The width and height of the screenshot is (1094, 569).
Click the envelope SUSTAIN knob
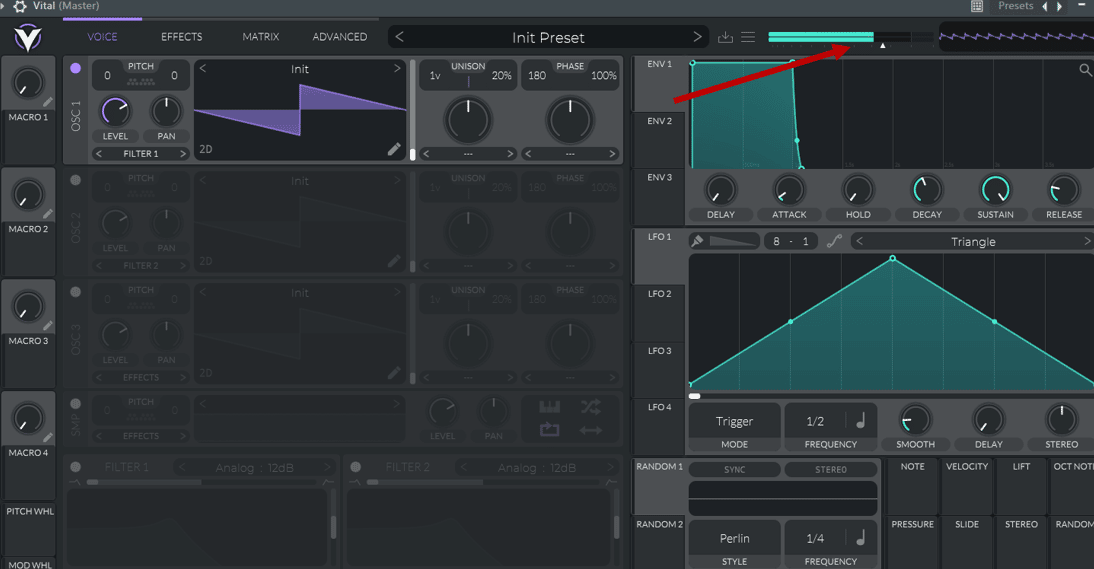(996, 190)
